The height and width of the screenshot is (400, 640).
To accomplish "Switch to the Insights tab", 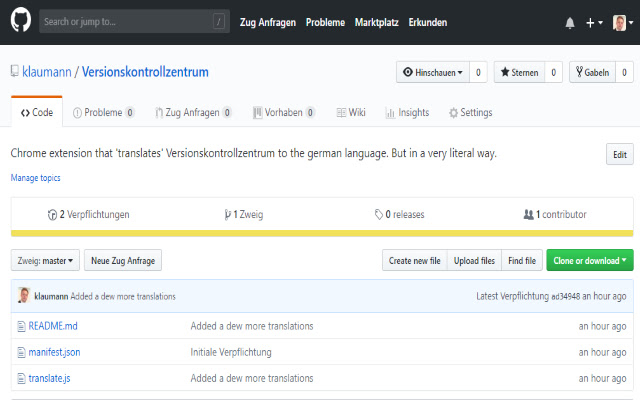I will 407,112.
